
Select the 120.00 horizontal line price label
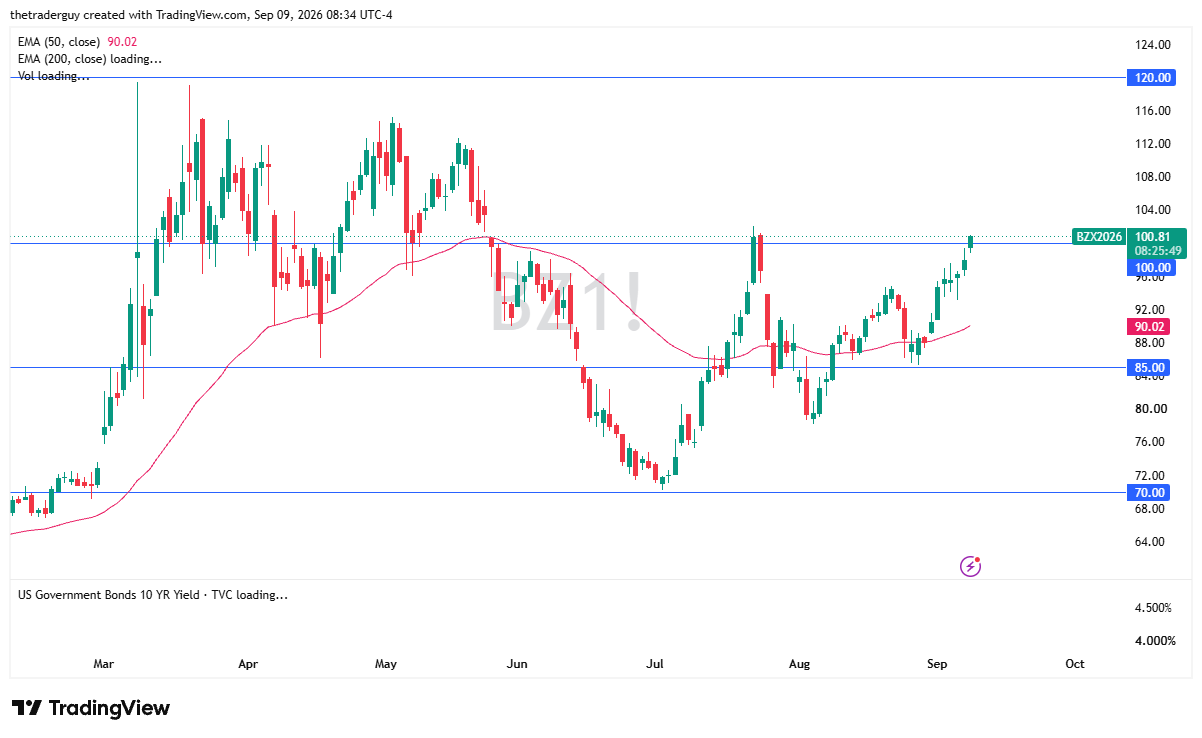pos(1150,77)
